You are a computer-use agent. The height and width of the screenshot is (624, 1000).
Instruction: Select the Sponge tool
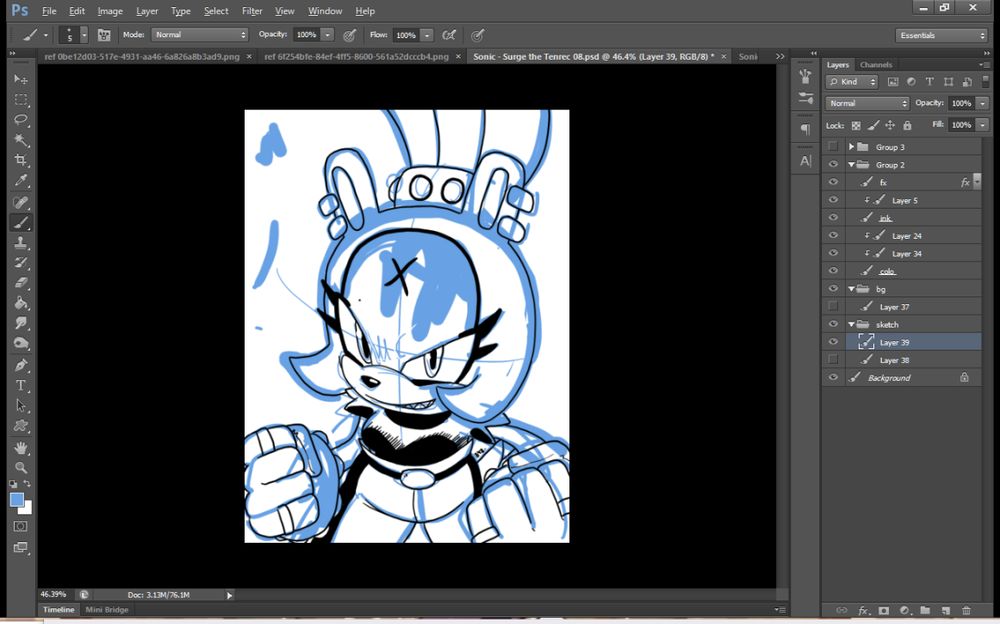[21, 343]
